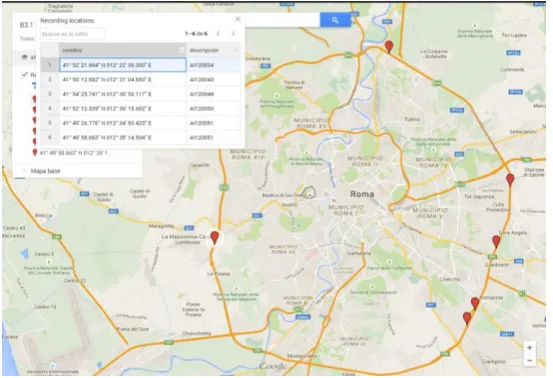This screenshot has width=553, height=378.
Task: Toggle the Recording locations layer checkbox
Action: (x=24, y=74)
